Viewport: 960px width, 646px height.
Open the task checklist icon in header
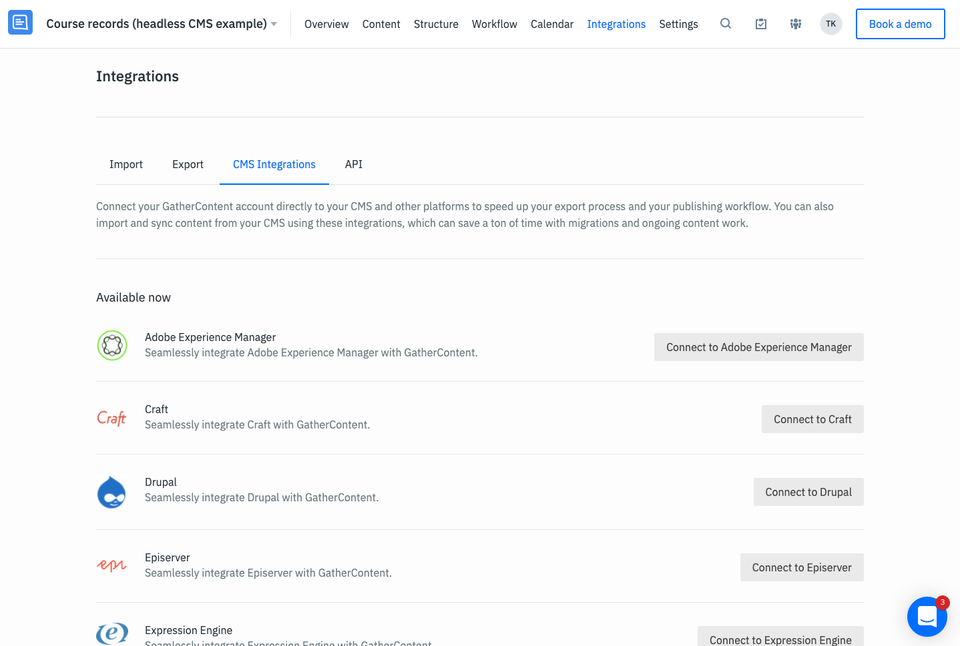click(x=760, y=24)
